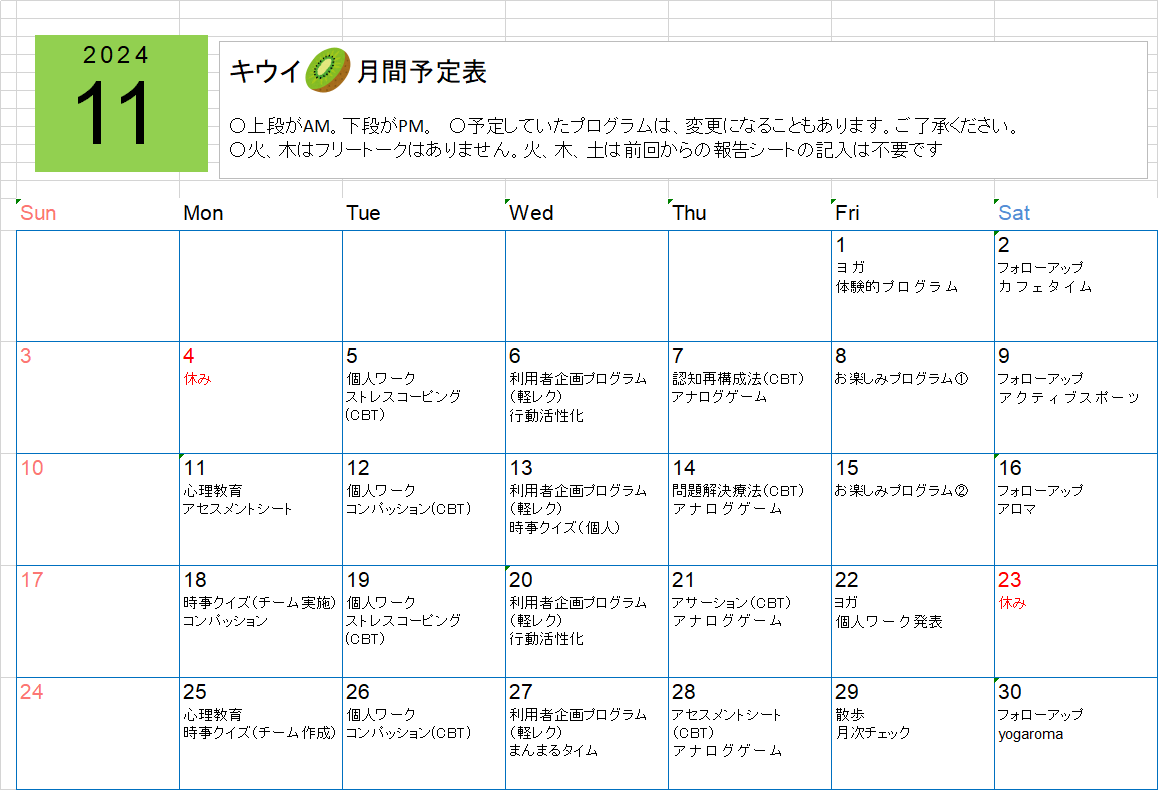Viewport: 1158px width, 791px height.
Task: Click カフェタイム on day 2
Action: coord(1045,287)
